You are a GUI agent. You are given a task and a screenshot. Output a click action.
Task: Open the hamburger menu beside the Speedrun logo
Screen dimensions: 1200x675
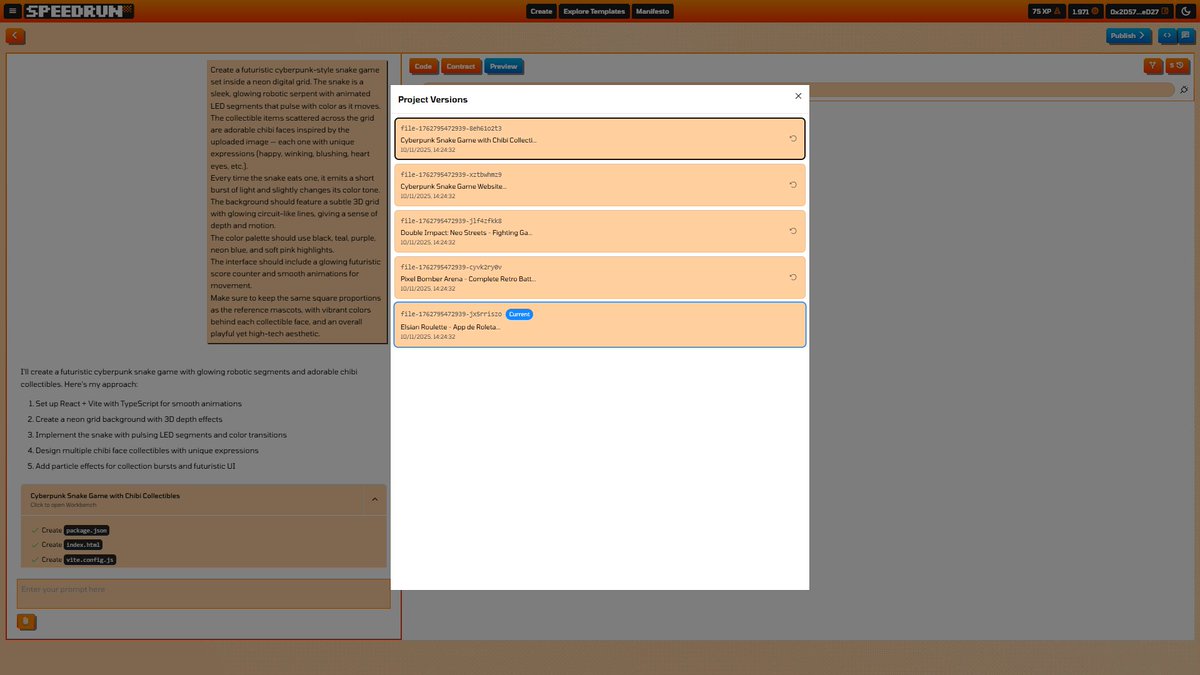(12, 11)
